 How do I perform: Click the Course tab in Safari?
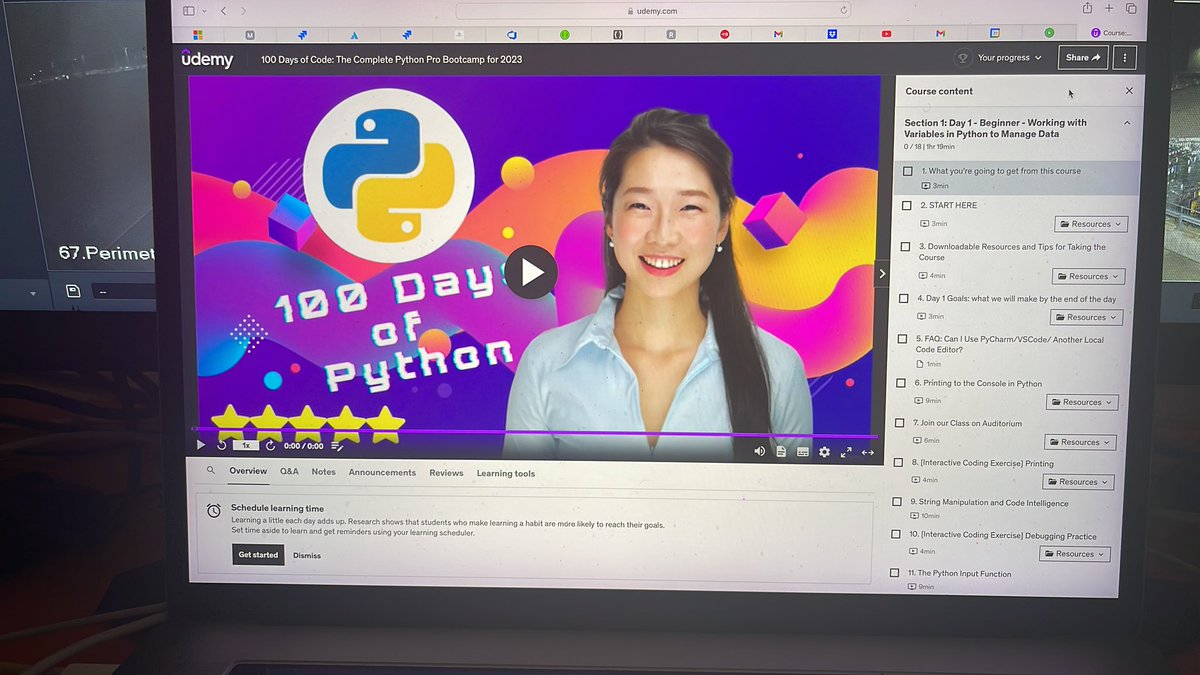tap(1112, 33)
